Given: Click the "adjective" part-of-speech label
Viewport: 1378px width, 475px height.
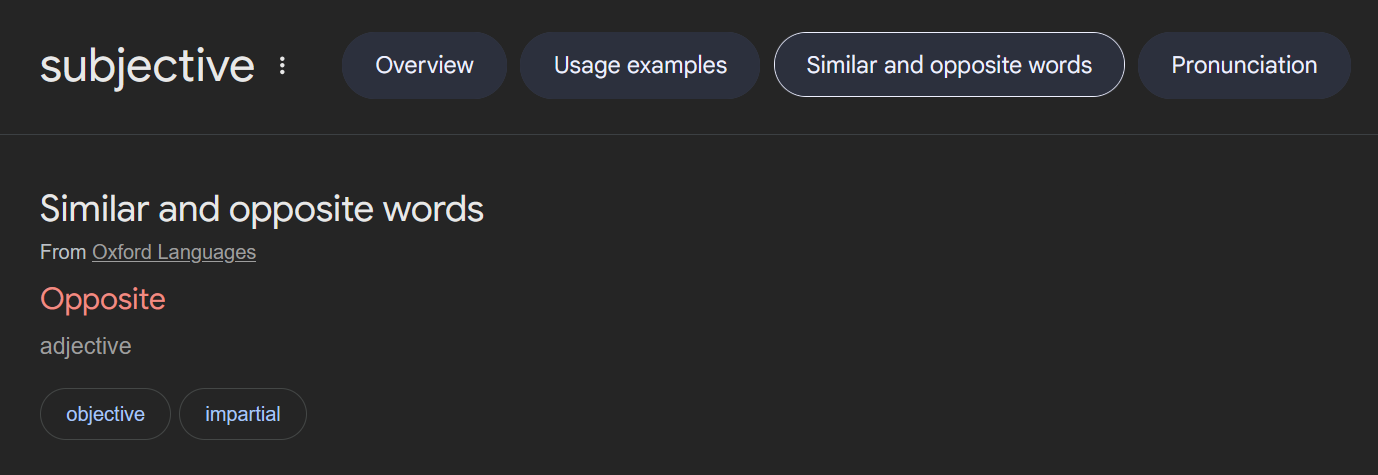Looking at the screenshot, I should pyautogui.click(x=85, y=346).
